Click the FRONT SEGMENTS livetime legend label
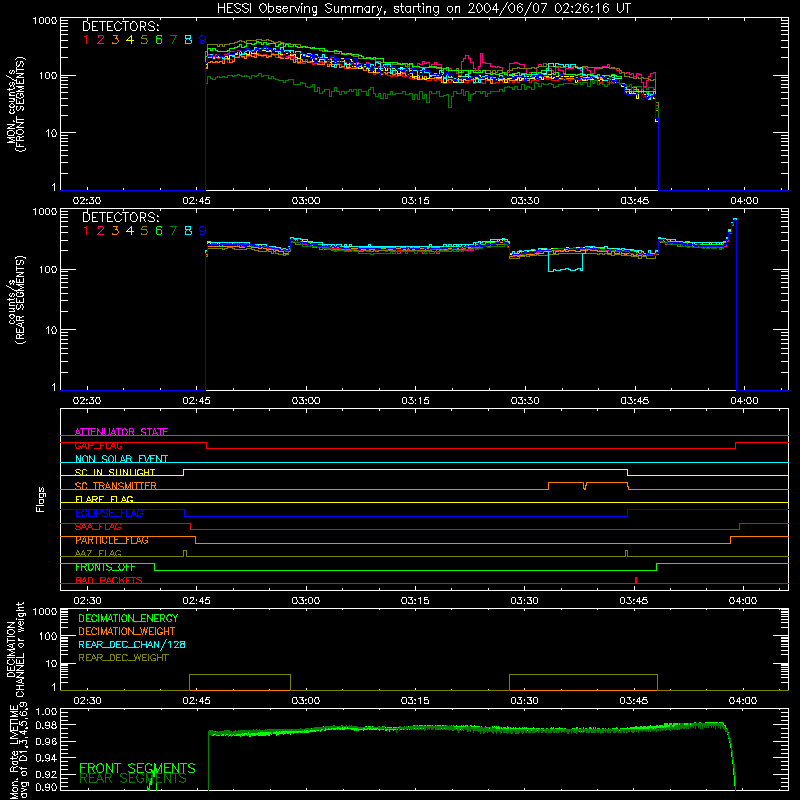800x800 pixels. coord(137,768)
